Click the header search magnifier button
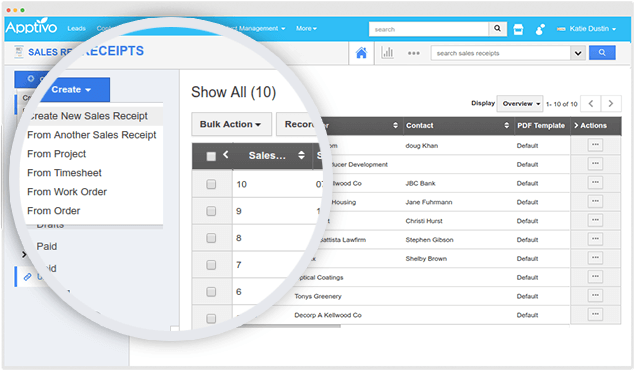The width and height of the screenshot is (635, 371). [497, 29]
